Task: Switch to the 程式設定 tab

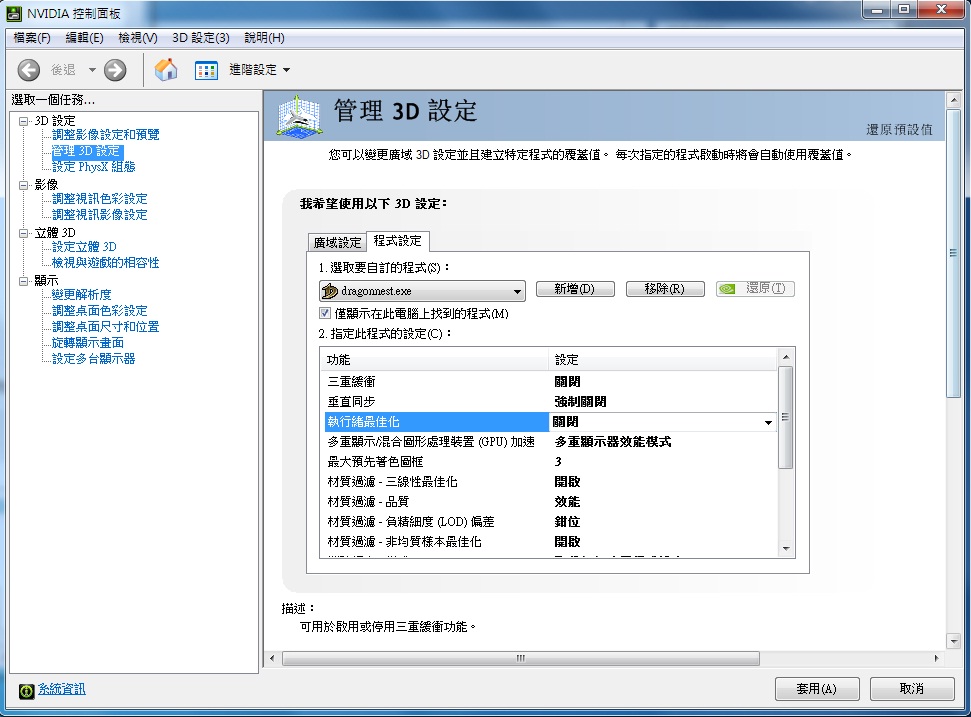Action: [x=398, y=240]
